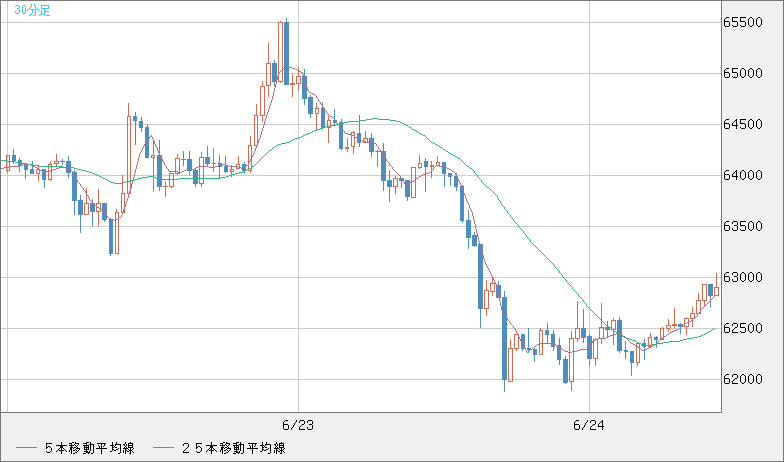This screenshot has width=784, height=462.
Task: Click the 65500 price axis label
Action: click(743, 22)
